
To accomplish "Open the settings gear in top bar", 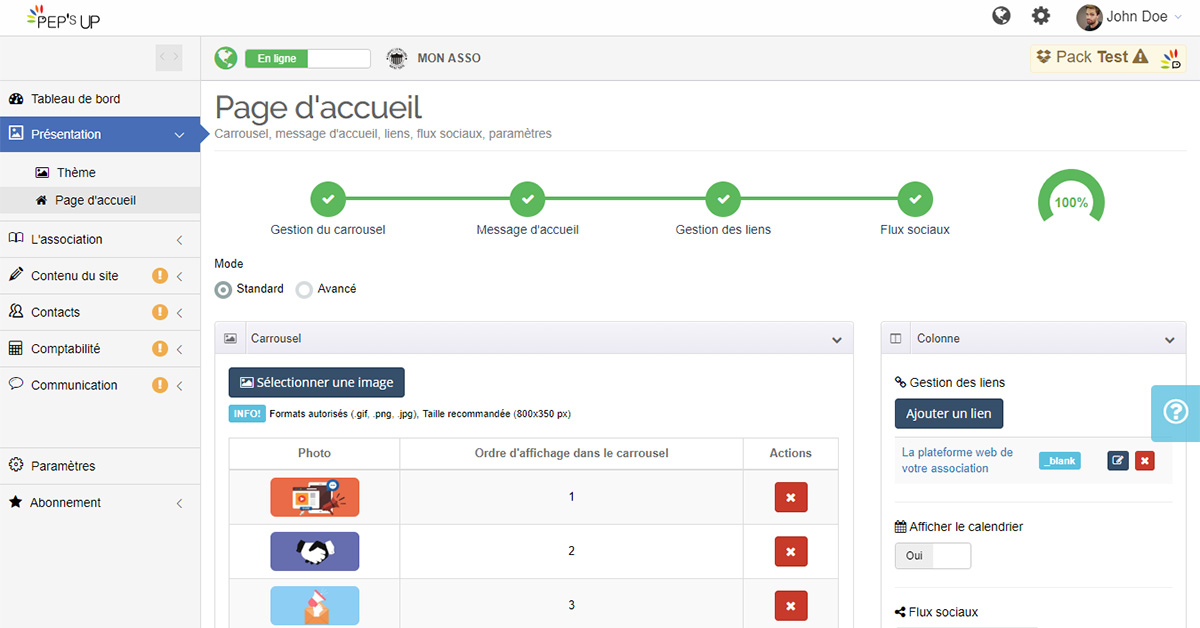I will pos(1041,16).
